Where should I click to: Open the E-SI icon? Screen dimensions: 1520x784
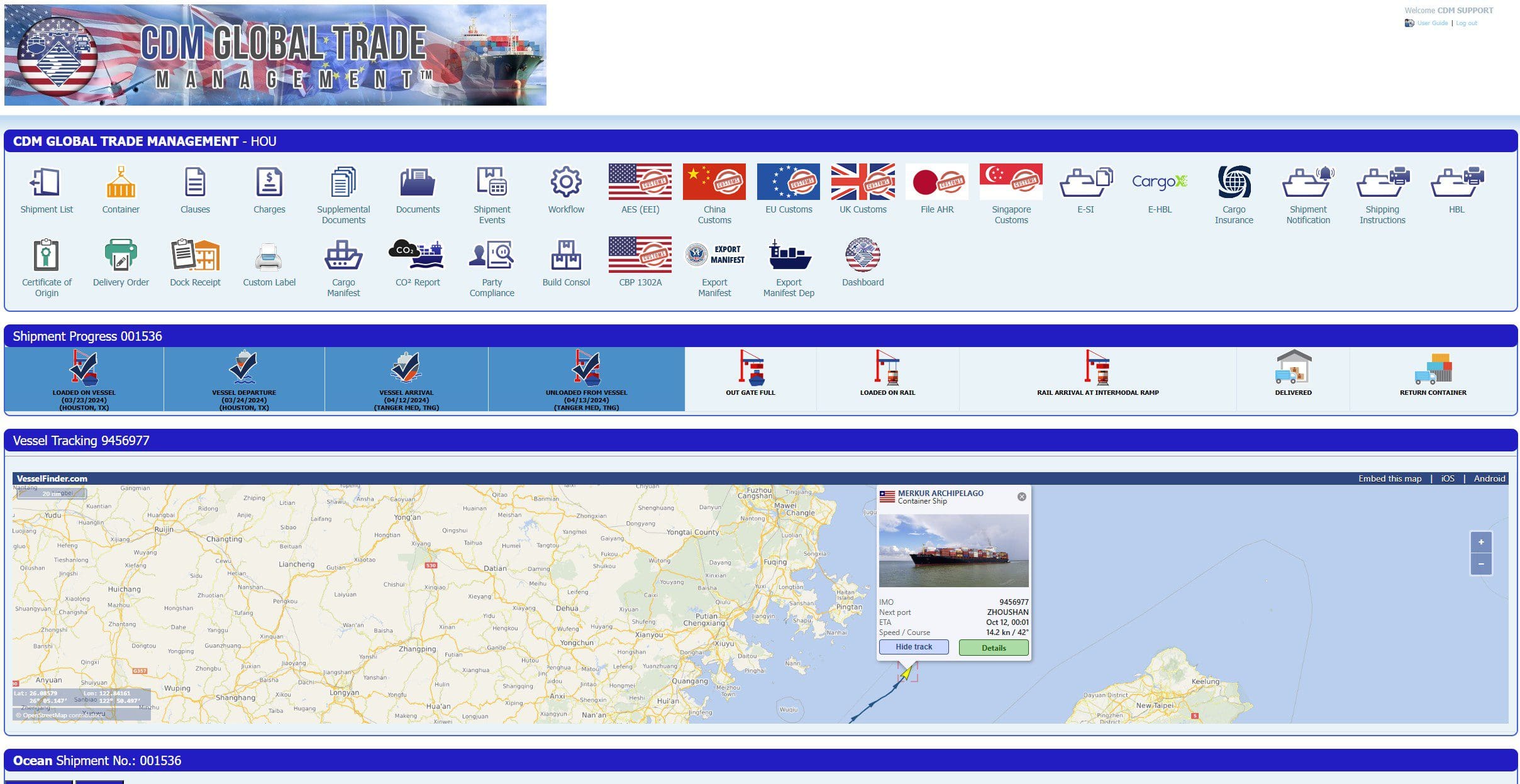[x=1085, y=182]
